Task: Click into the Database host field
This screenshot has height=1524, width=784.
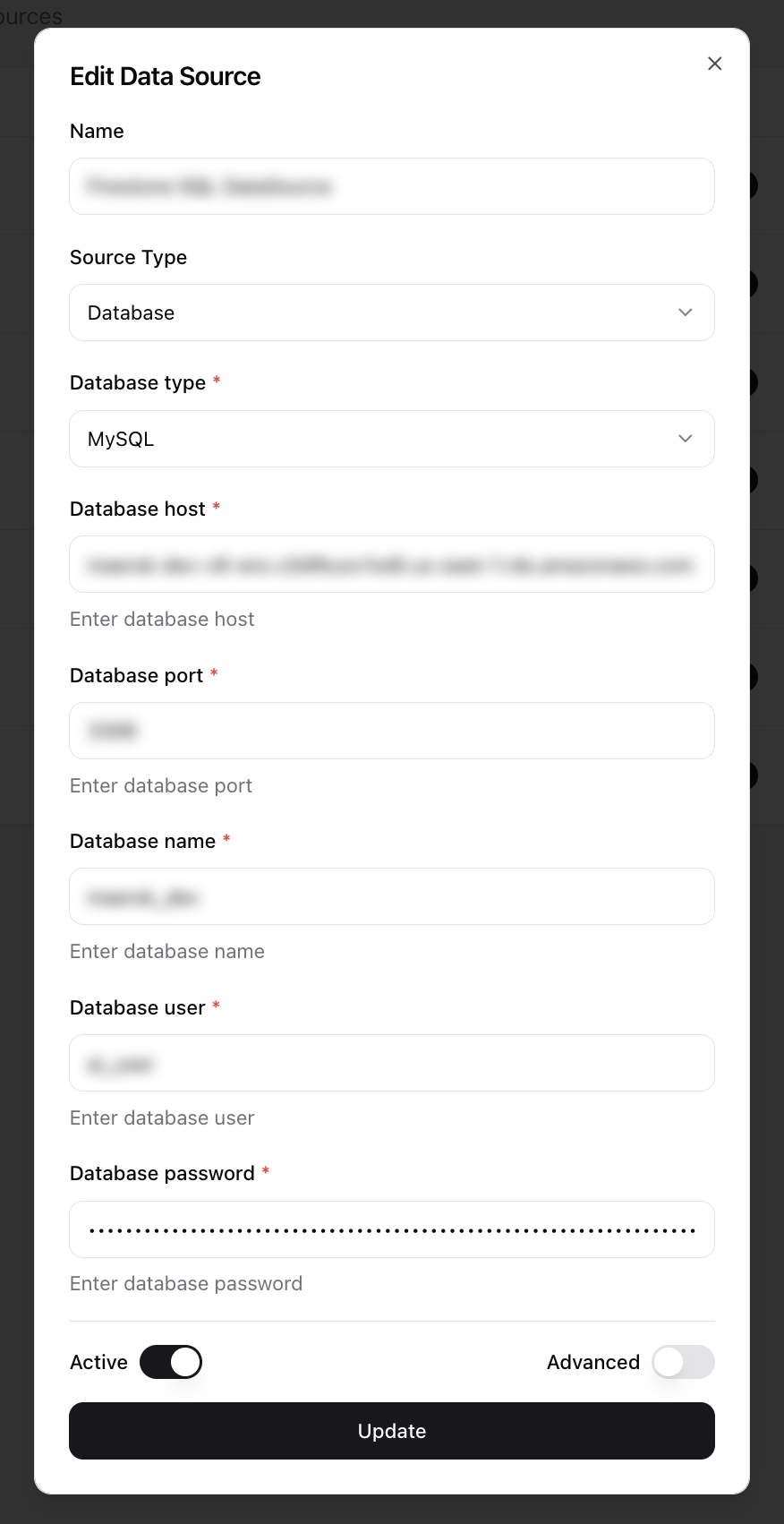Action: pyautogui.click(x=391, y=564)
